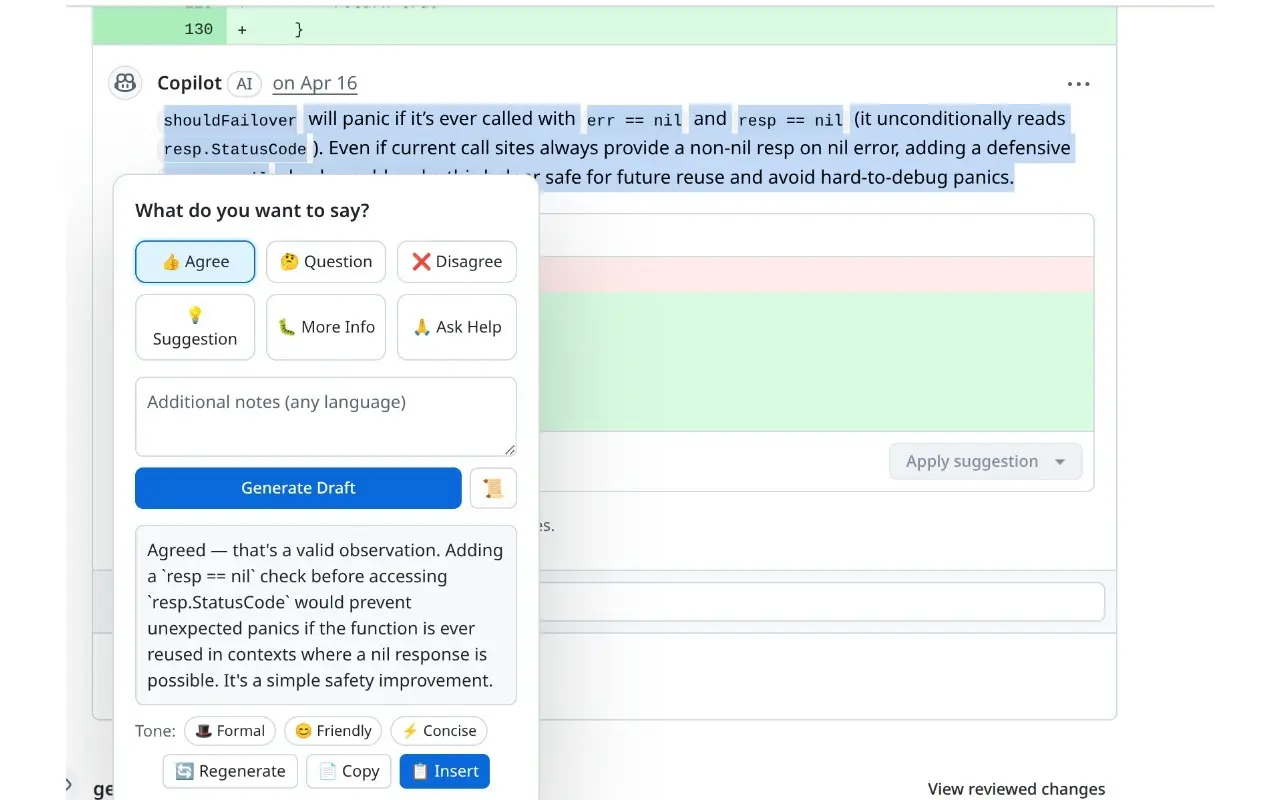The height and width of the screenshot is (800, 1280).
Task: Click the 'What do you want to say?' heading
Action: point(252,211)
